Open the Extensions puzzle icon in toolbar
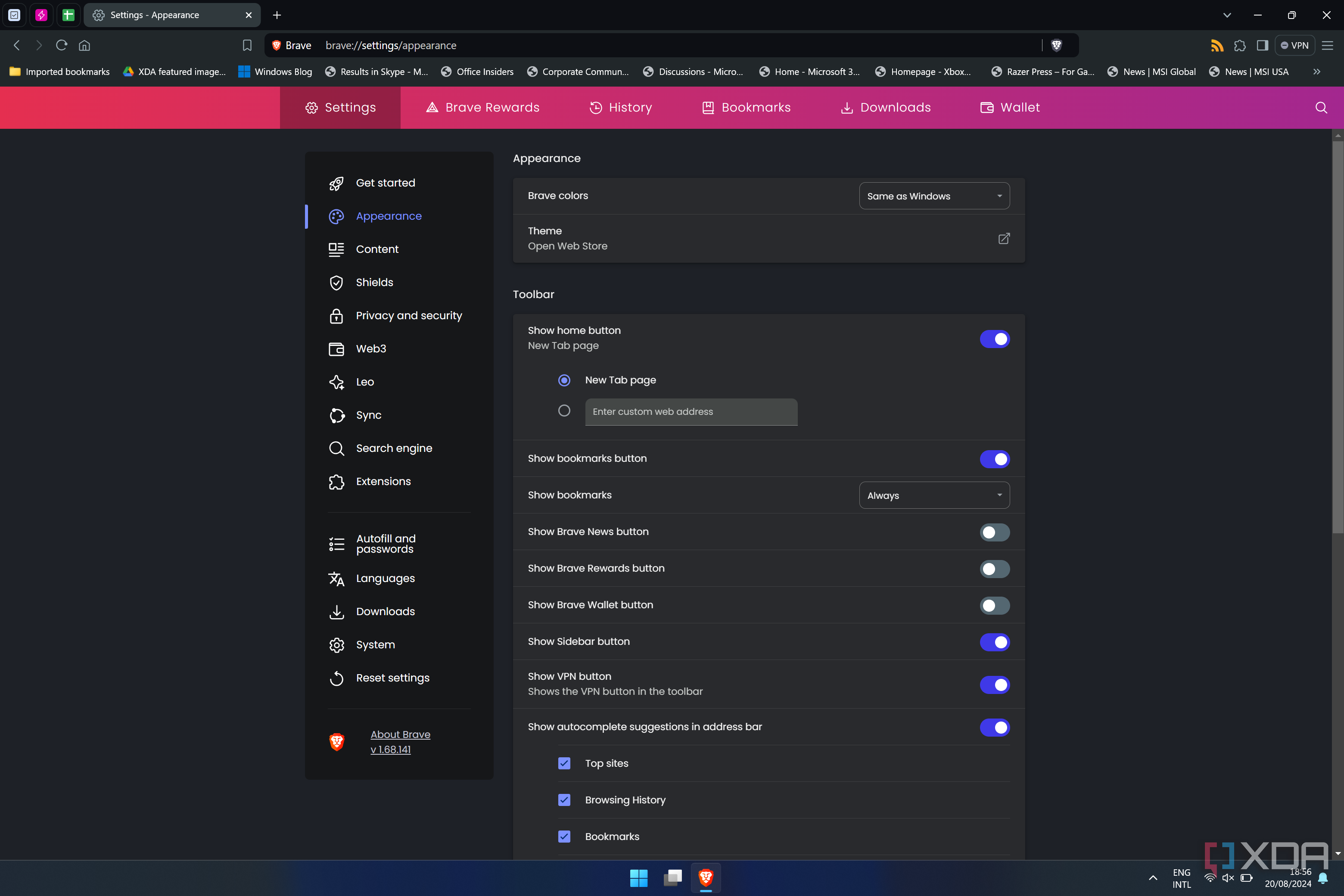Screen dimensions: 1344x896 click(x=1239, y=45)
